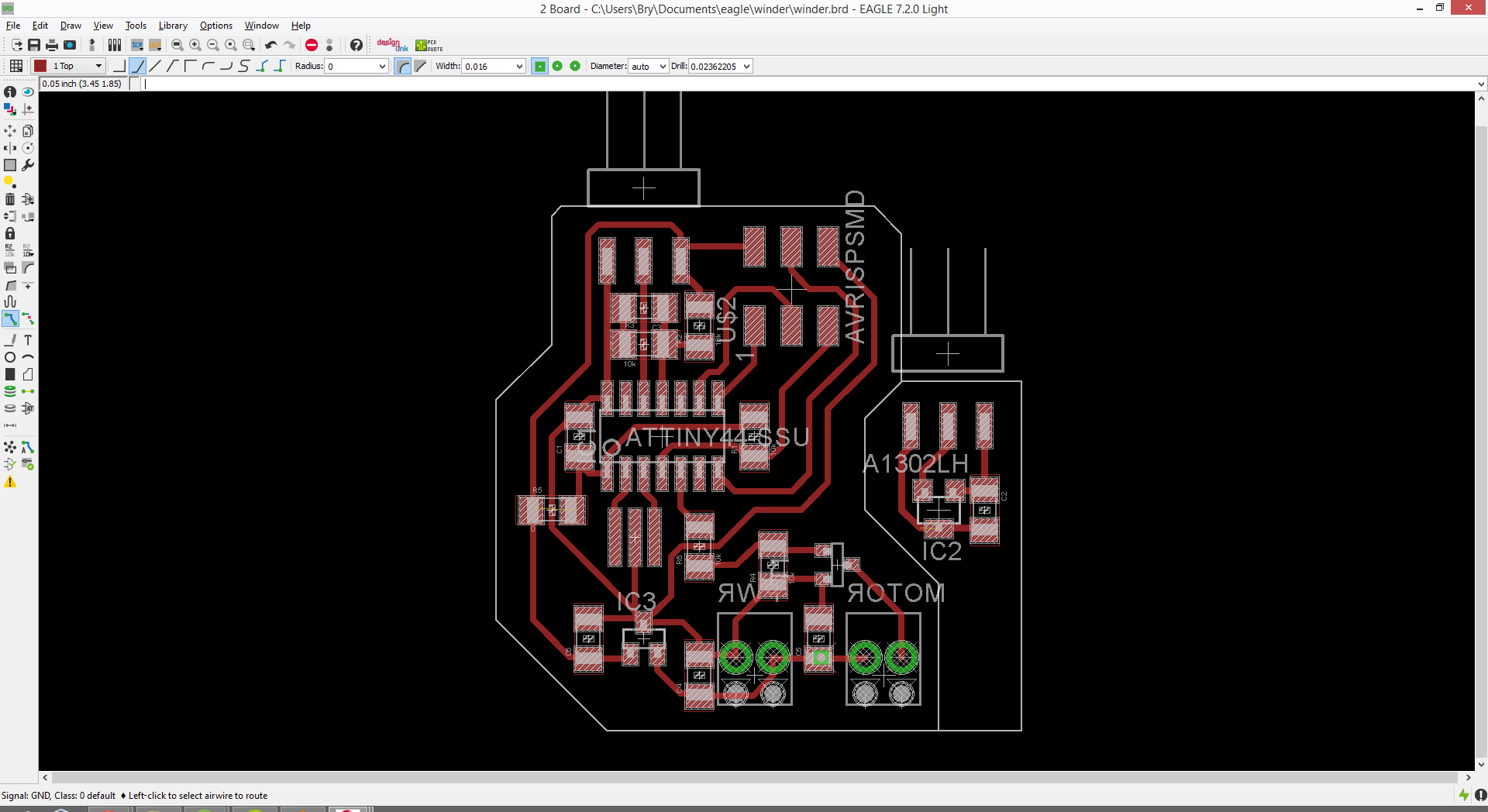Select the Delete trash can tool

point(10,199)
